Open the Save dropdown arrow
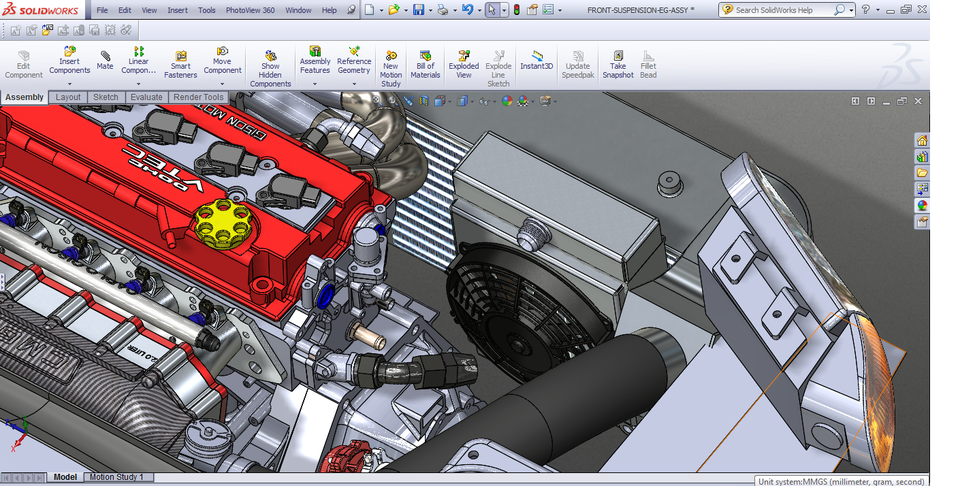Image resolution: width=960 pixels, height=486 pixels. click(x=430, y=10)
